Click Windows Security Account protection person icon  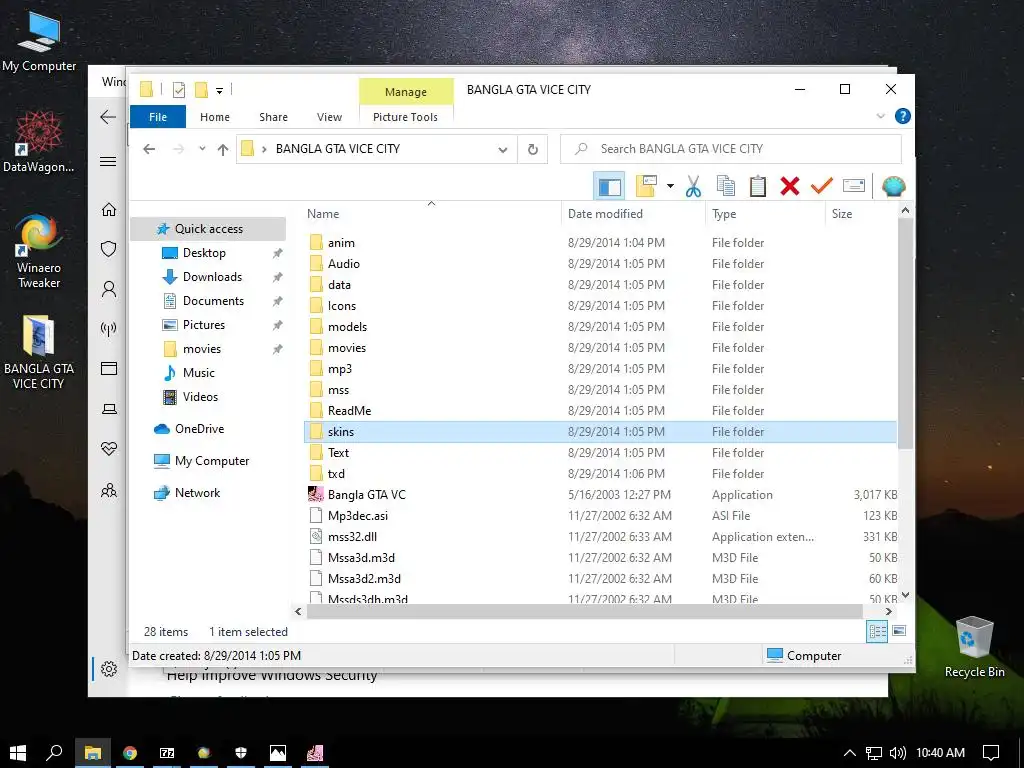coord(109,289)
